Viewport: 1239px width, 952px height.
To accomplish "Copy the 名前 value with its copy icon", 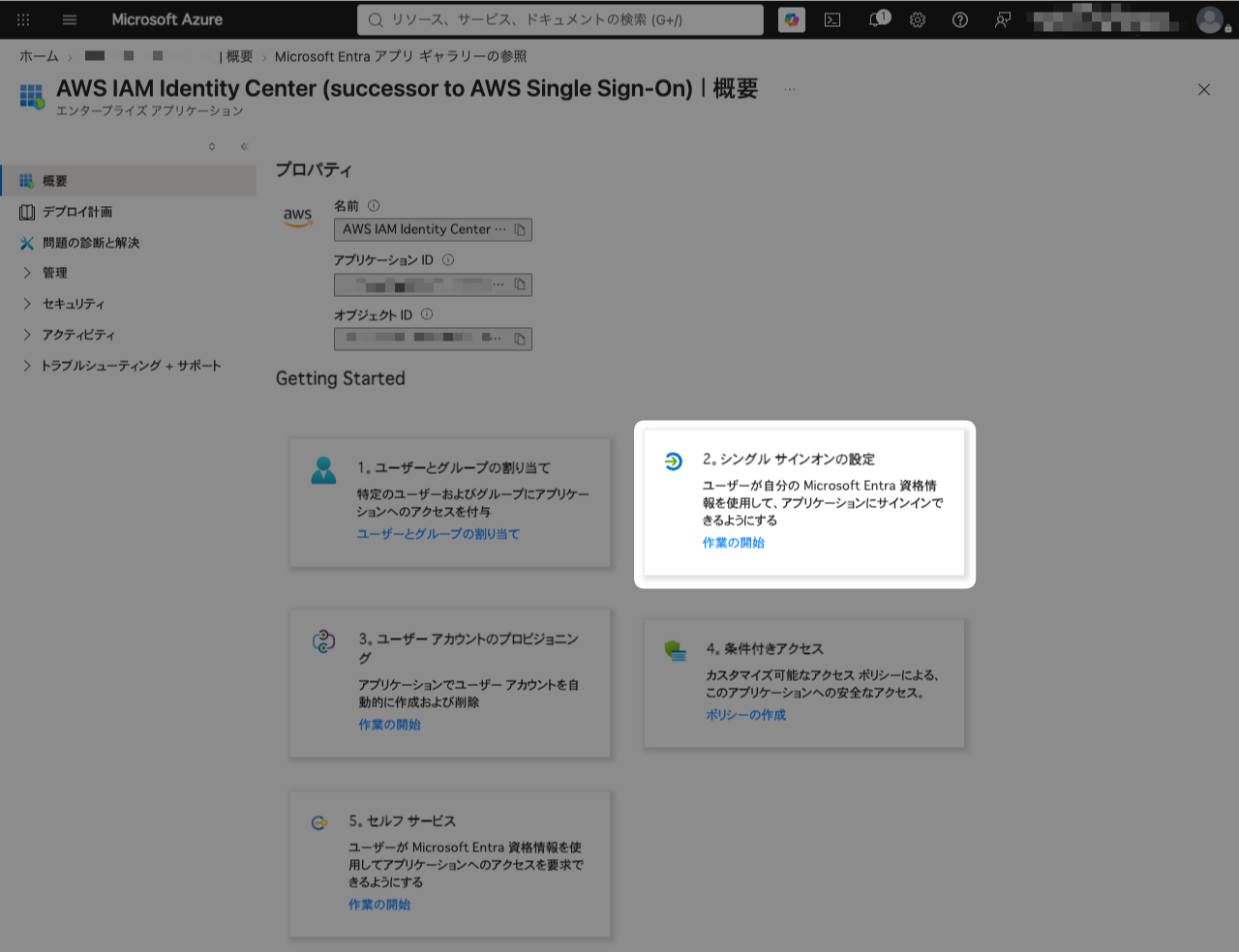I will [520, 230].
